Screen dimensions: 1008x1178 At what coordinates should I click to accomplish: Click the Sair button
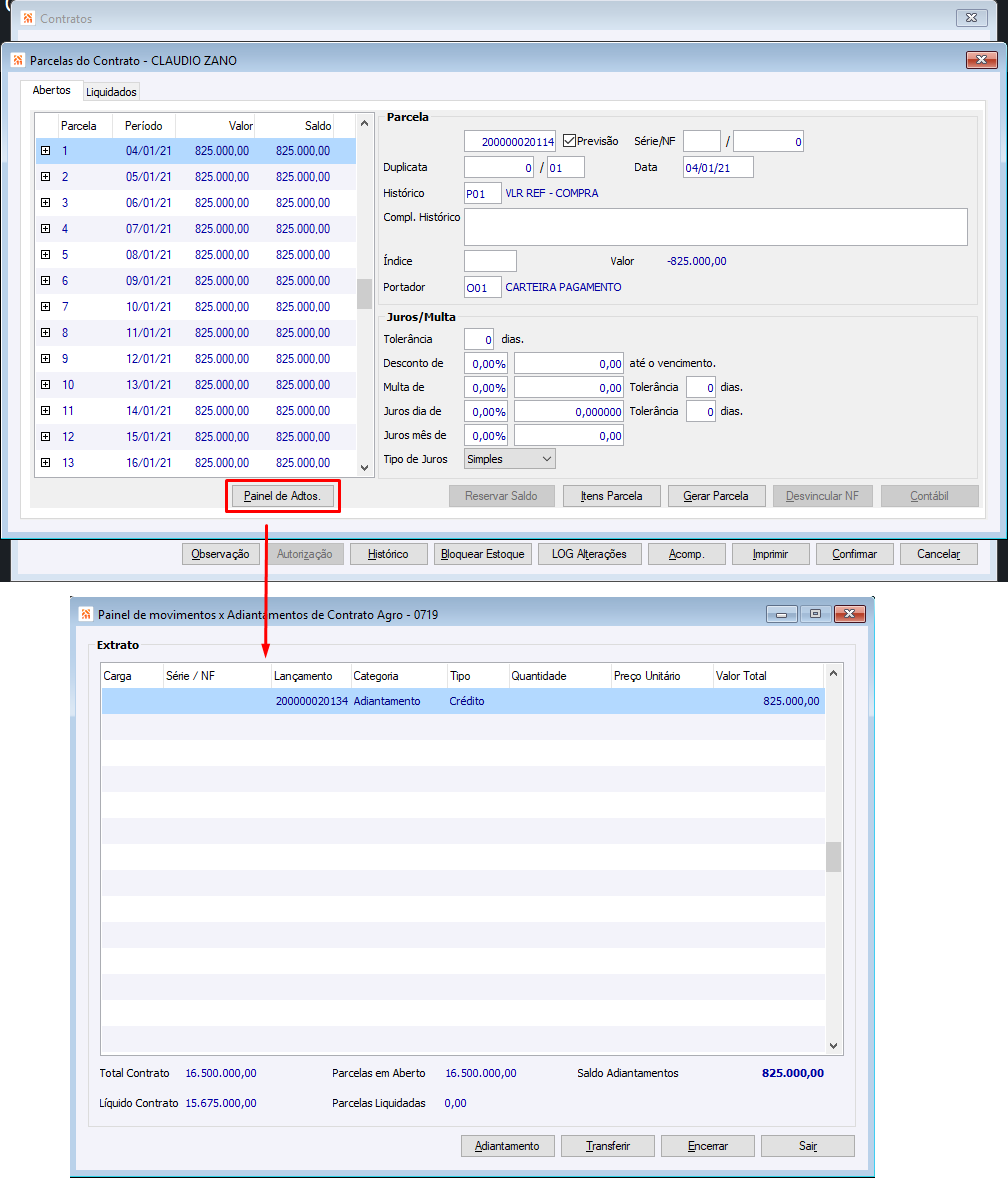pyautogui.click(x=807, y=1146)
